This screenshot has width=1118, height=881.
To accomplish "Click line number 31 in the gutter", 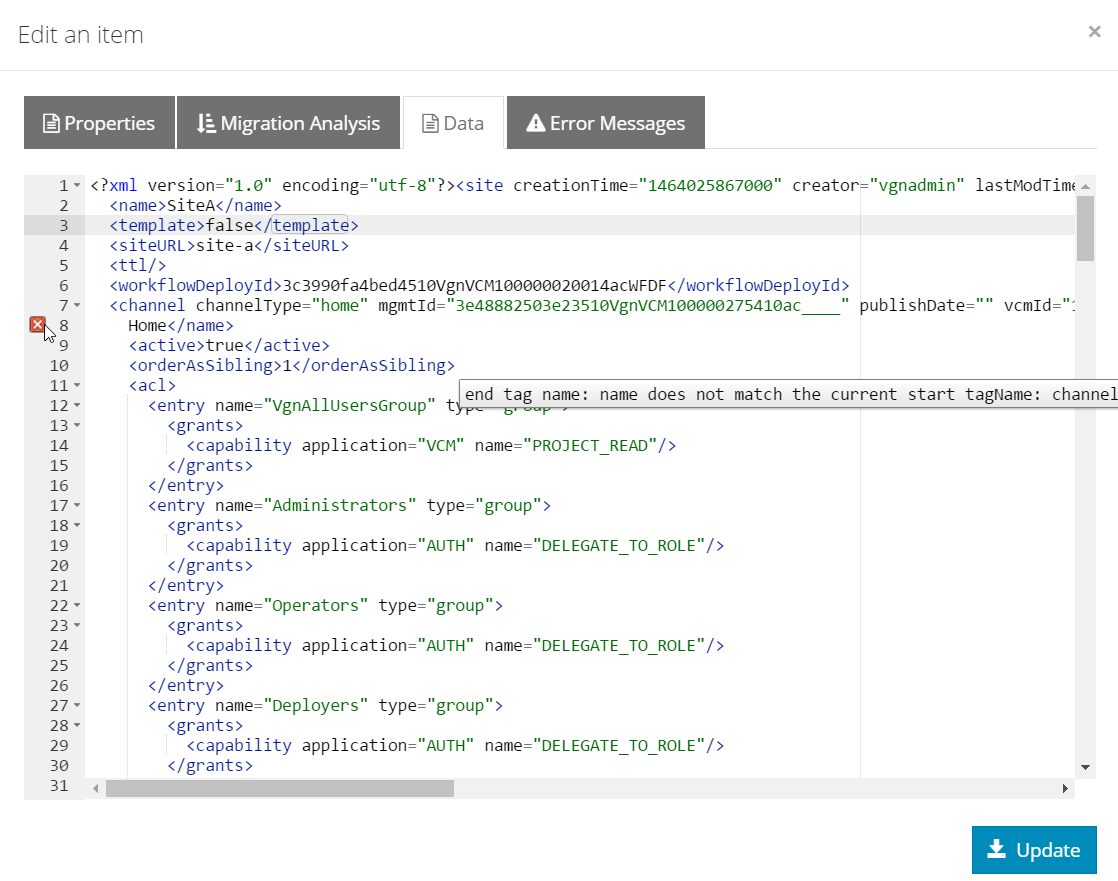I will 59,785.
